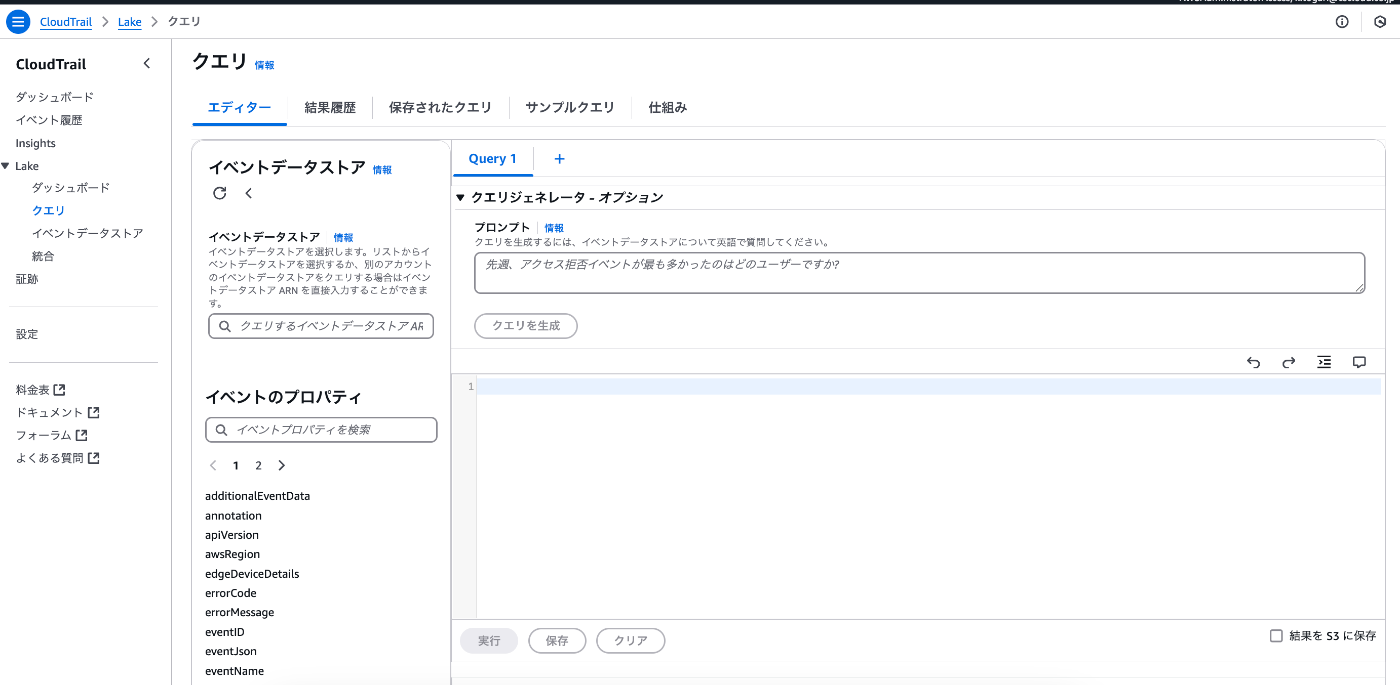Open 設定 in the sidebar
This screenshot has width=1400, height=685.
point(27,334)
